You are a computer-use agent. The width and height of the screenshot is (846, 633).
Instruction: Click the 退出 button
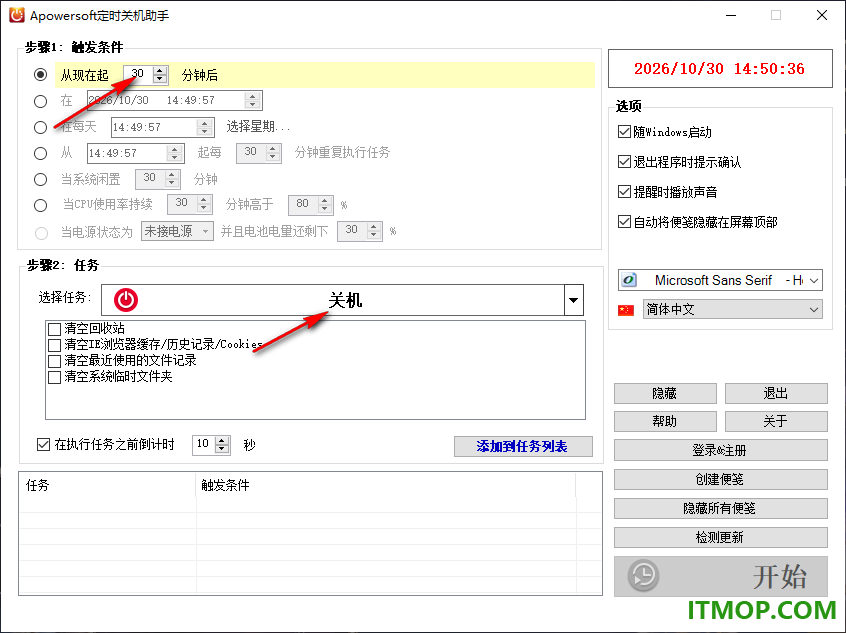pos(775,393)
